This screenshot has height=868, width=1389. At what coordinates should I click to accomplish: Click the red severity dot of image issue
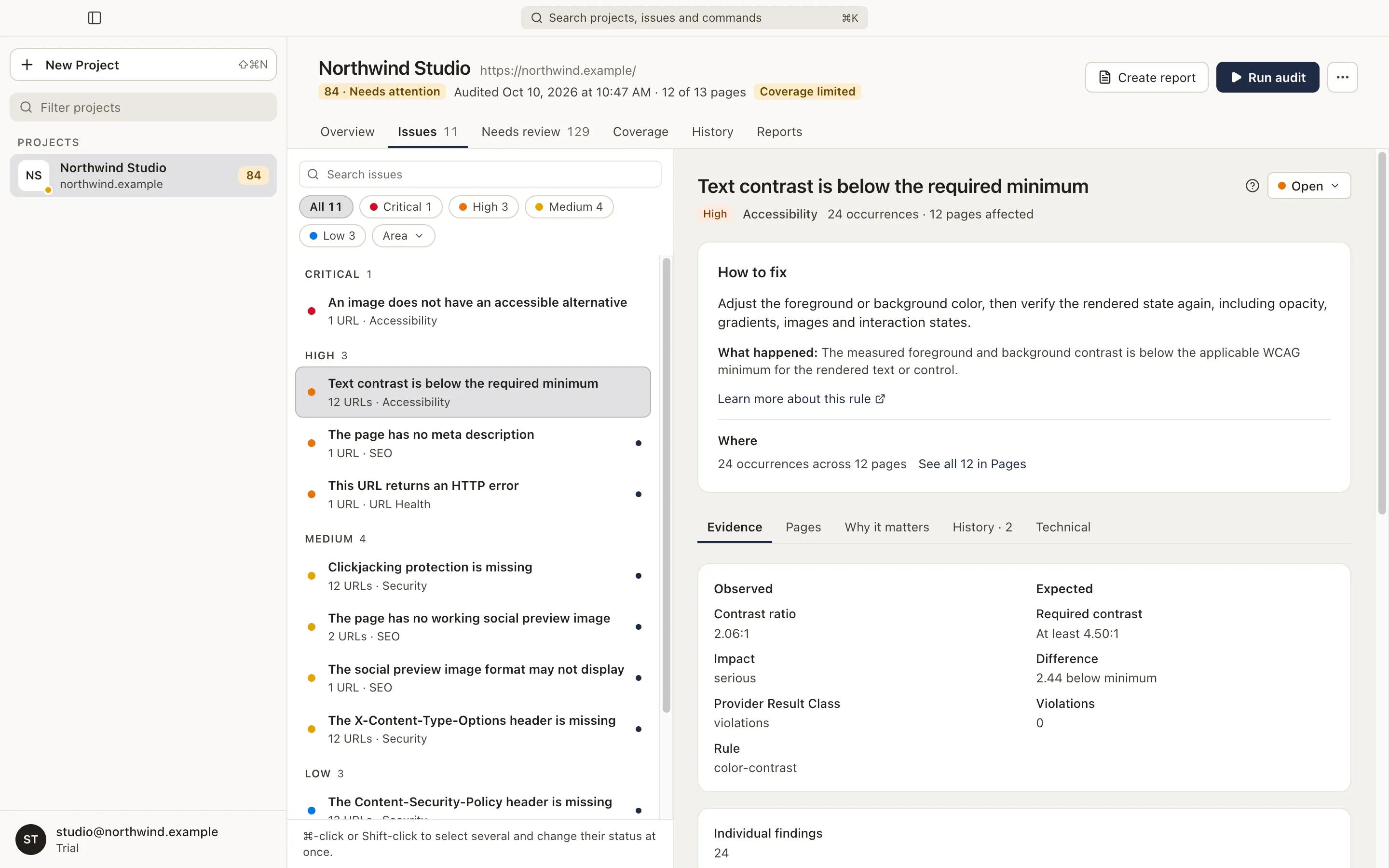click(311, 311)
